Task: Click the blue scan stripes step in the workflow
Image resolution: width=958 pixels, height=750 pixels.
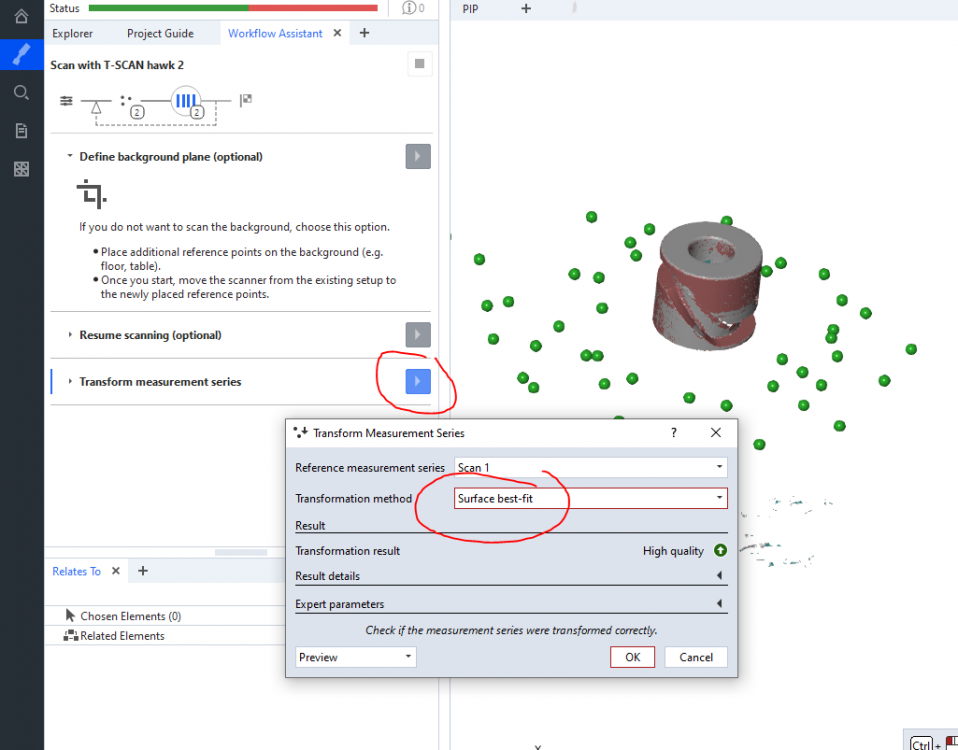Action: click(x=186, y=101)
